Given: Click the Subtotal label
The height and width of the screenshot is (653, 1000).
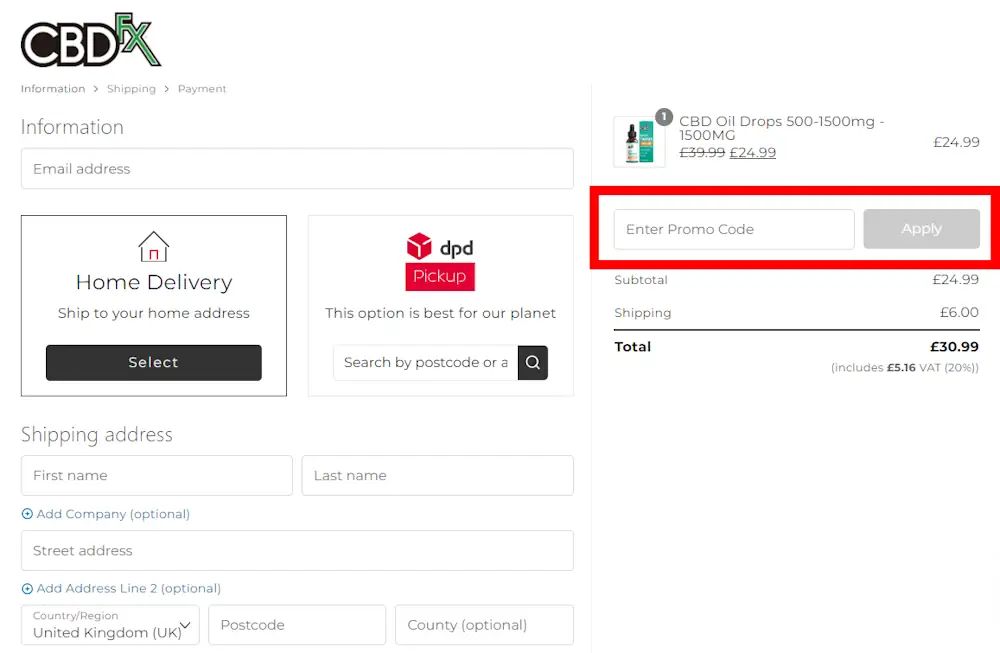Looking at the screenshot, I should 641,280.
